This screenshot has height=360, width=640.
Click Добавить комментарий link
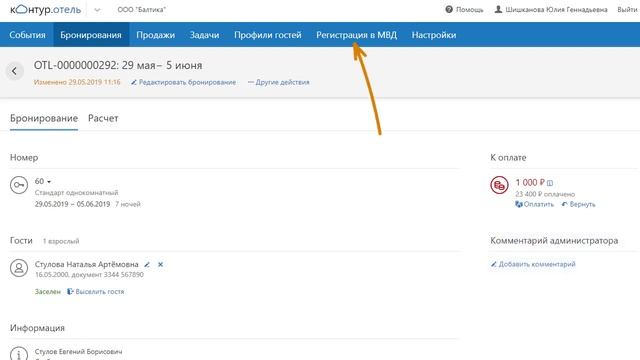[533, 264]
